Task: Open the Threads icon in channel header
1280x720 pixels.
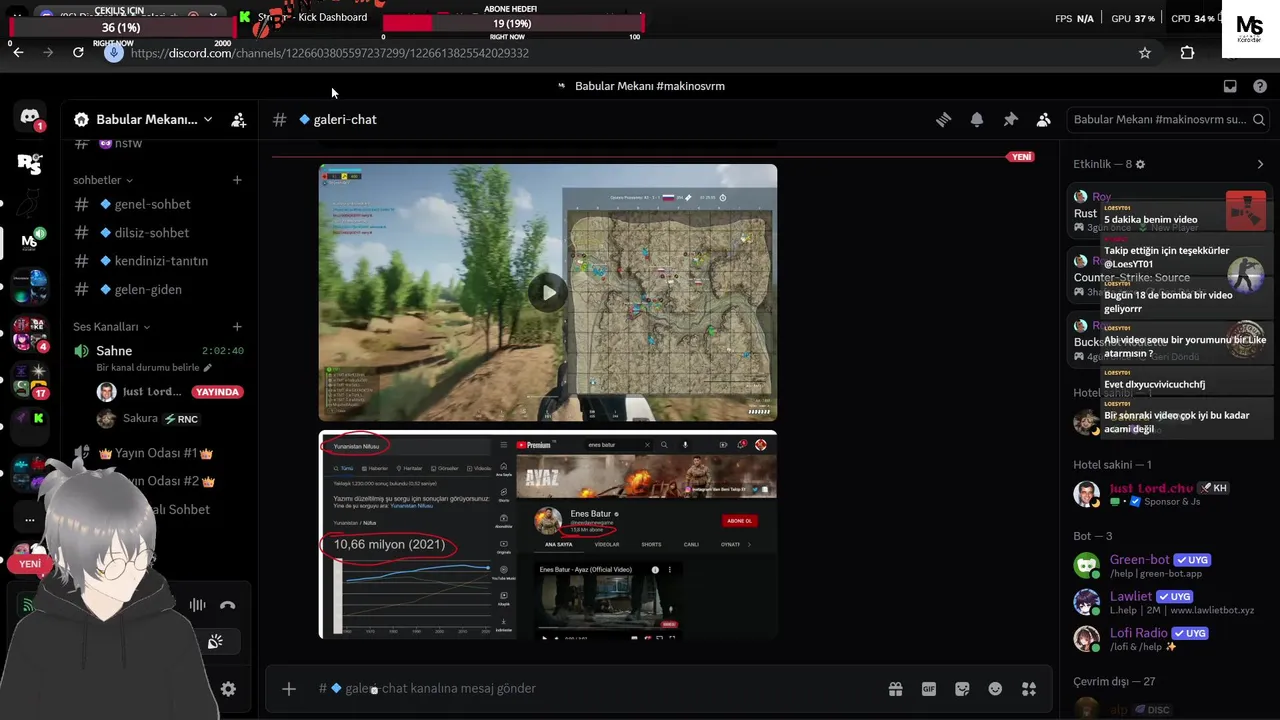Action: pyautogui.click(x=943, y=120)
